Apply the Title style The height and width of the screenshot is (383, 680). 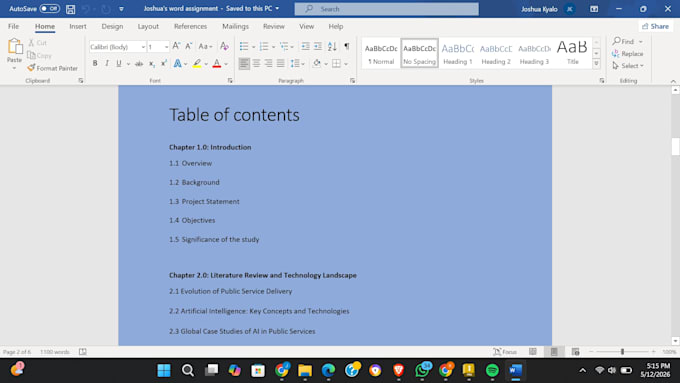(x=572, y=53)
